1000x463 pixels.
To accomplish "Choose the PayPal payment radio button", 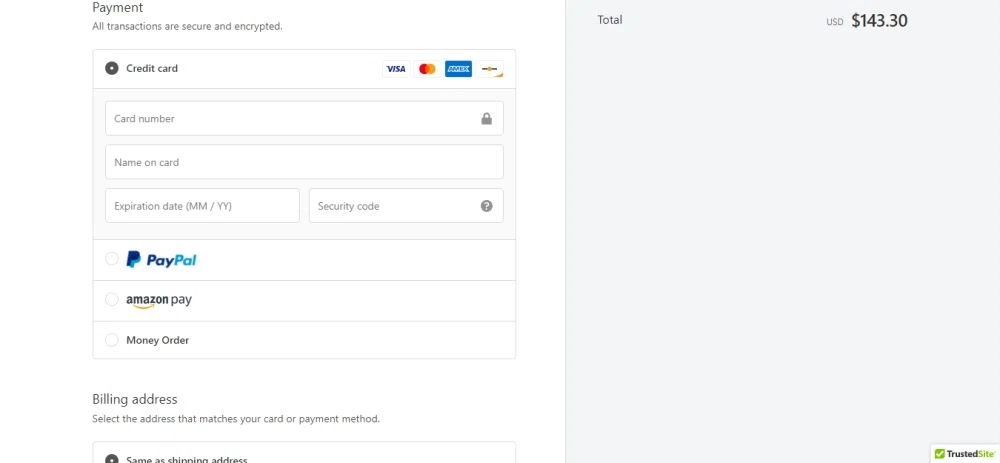I will tap(112, 260).
